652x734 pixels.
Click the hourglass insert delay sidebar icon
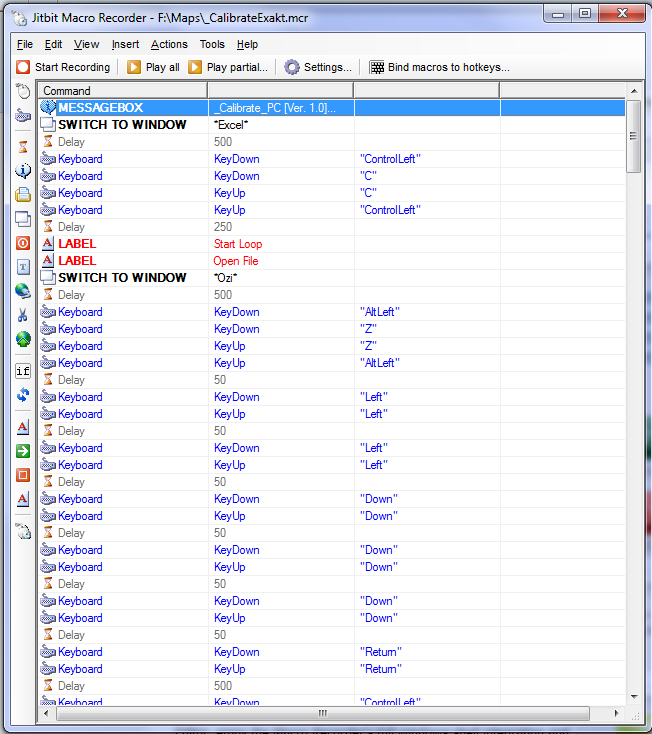click(x=22, y=147)
